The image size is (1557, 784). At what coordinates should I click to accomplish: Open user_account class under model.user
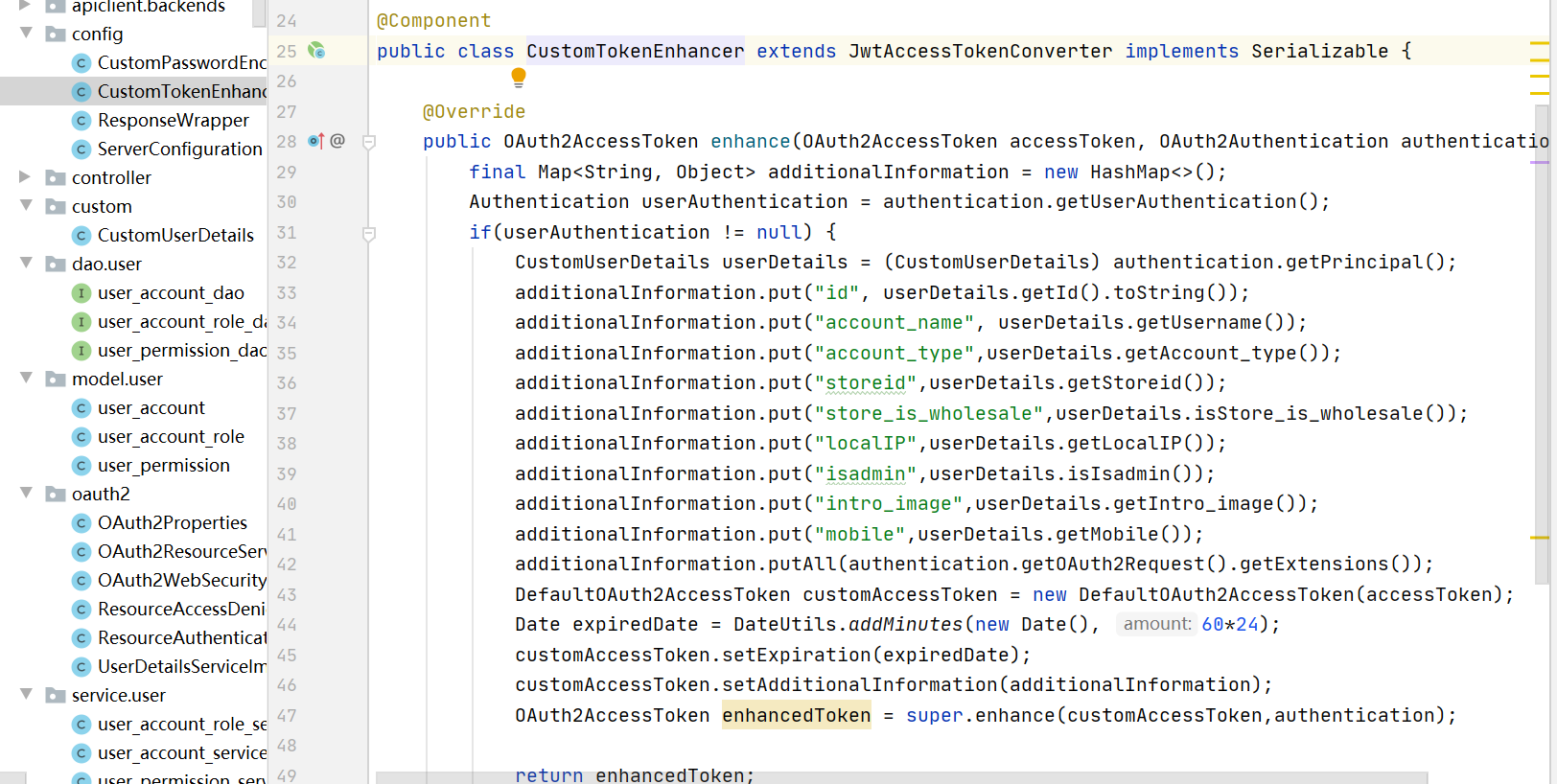tap(151, 407)
